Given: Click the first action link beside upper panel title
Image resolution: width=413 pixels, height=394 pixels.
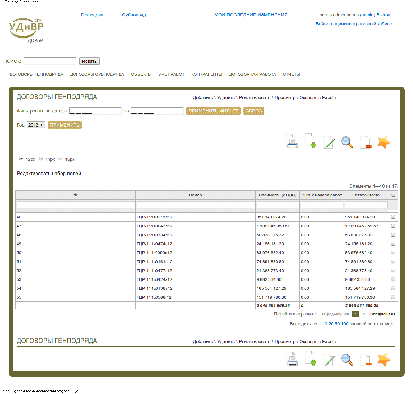Looking at the screenshot, I should click(201, 98).
